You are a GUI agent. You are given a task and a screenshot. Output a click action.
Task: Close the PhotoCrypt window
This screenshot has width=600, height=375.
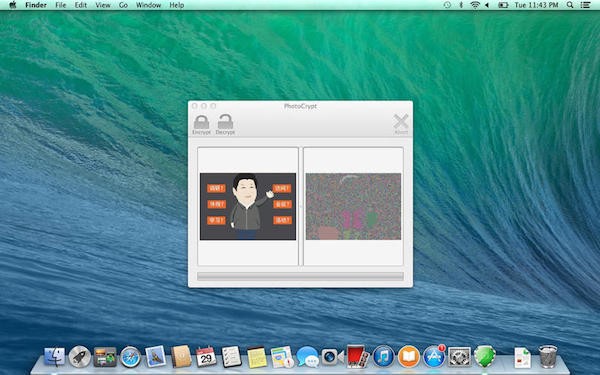(195, 106)
